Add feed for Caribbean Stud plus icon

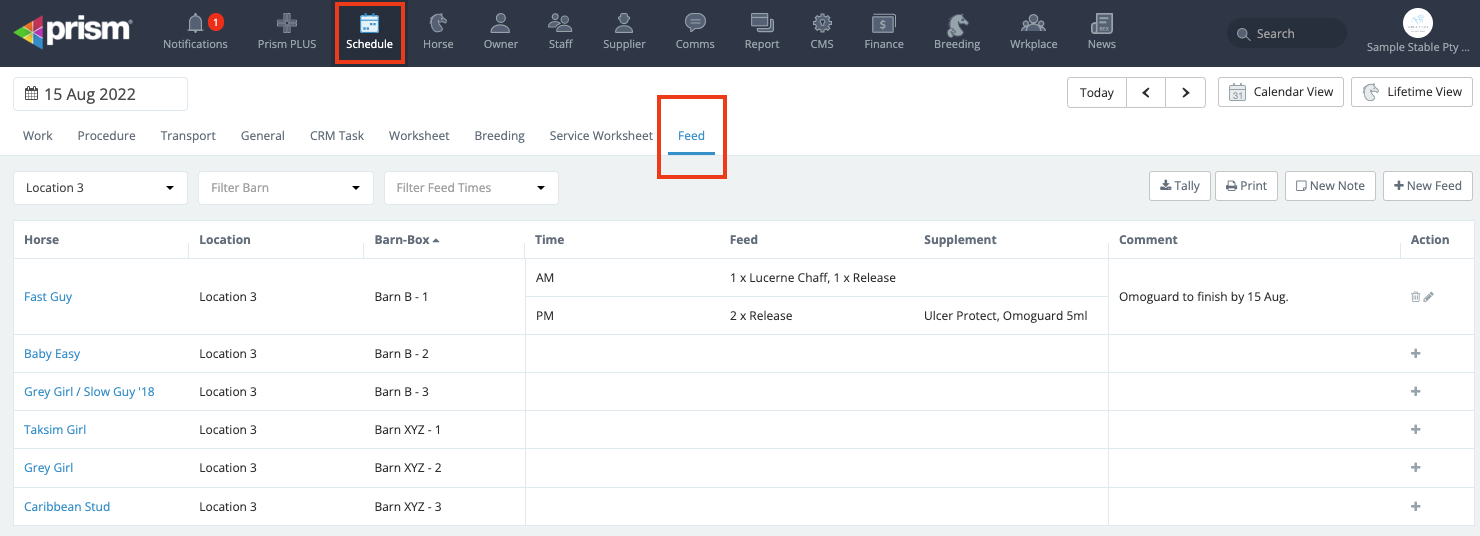1415,507
